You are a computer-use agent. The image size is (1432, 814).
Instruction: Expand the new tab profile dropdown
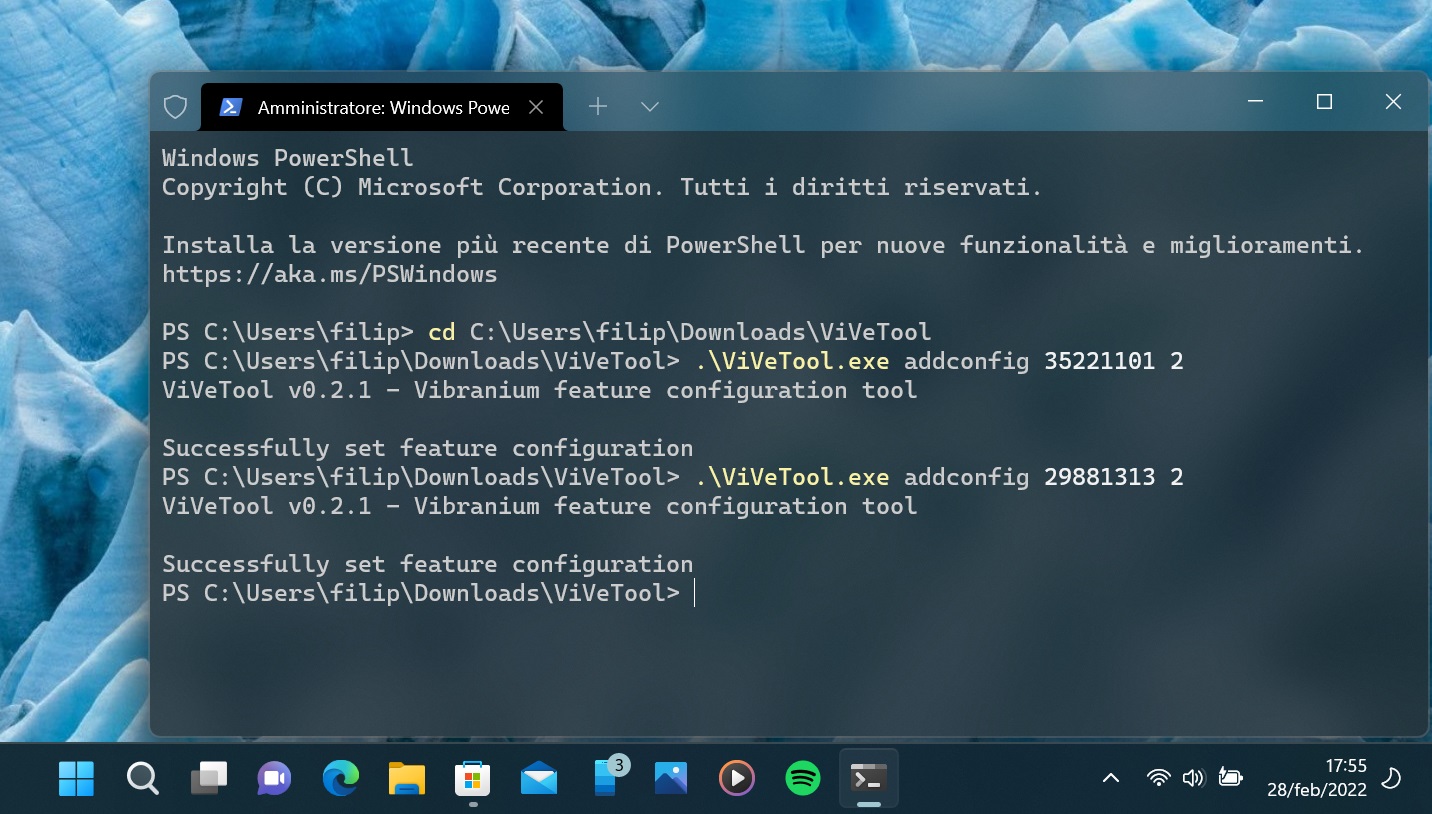(x=650, y=106)
